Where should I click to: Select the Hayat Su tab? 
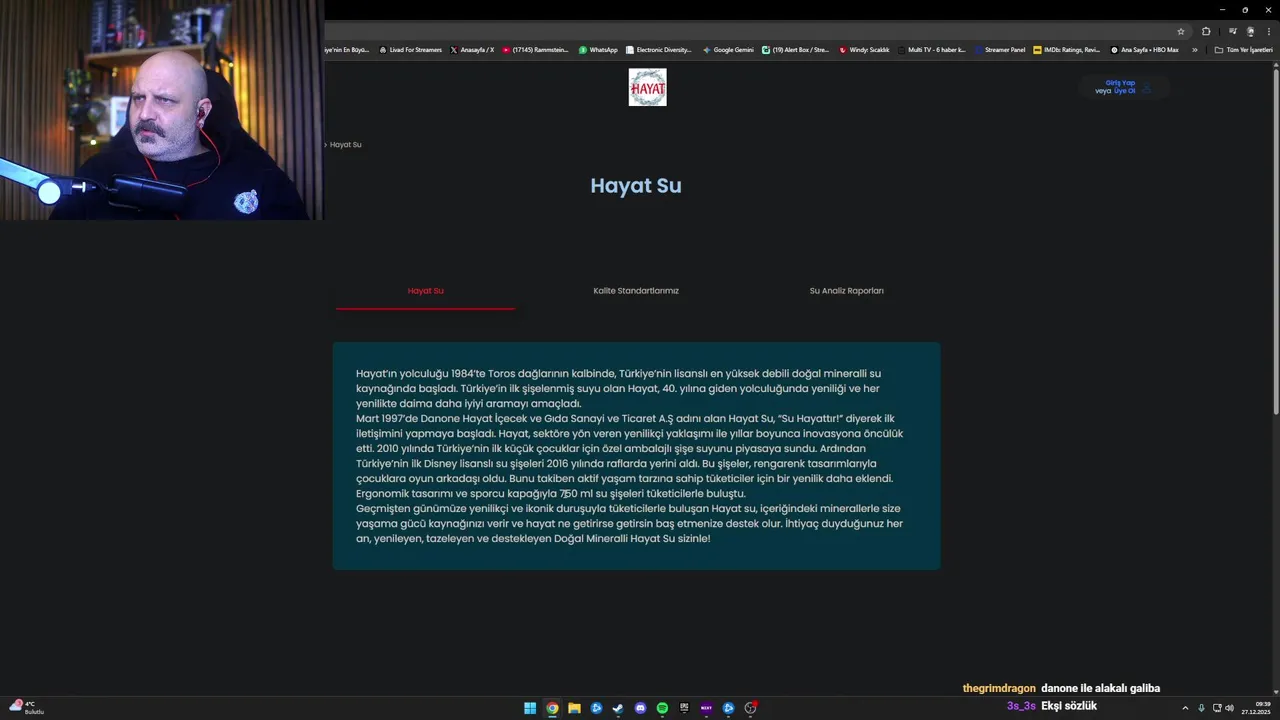point(425,291)
